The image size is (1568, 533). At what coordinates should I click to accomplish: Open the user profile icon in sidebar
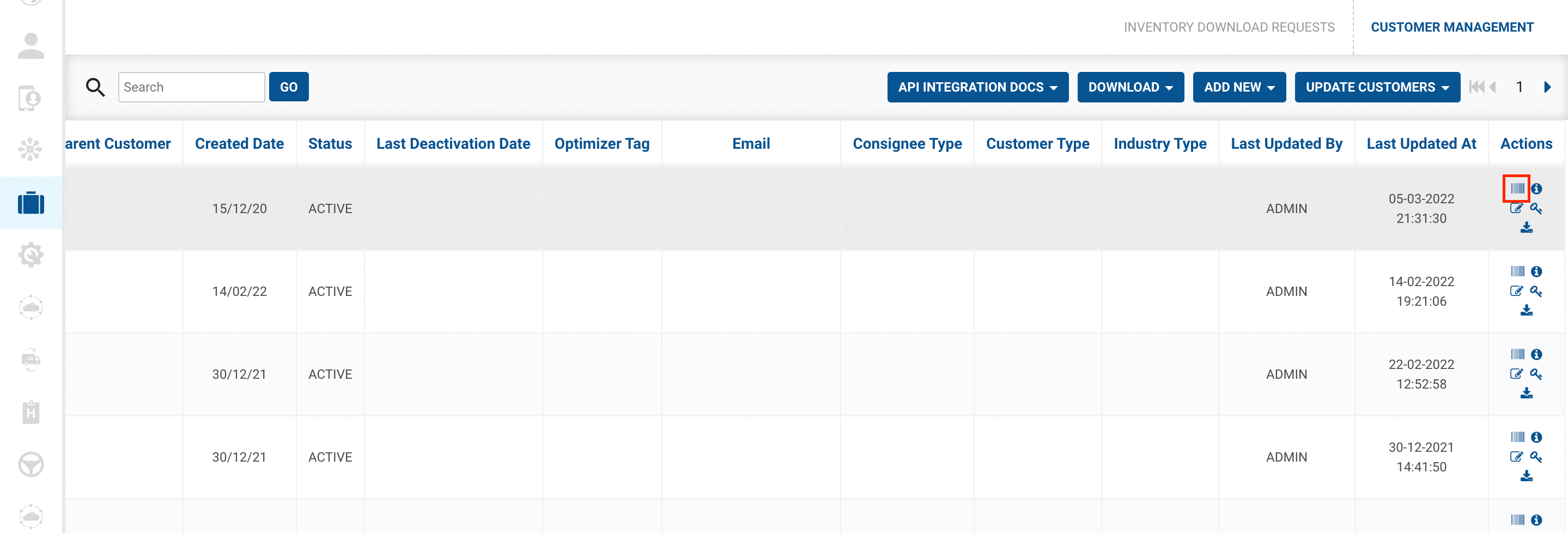point(31,46)
